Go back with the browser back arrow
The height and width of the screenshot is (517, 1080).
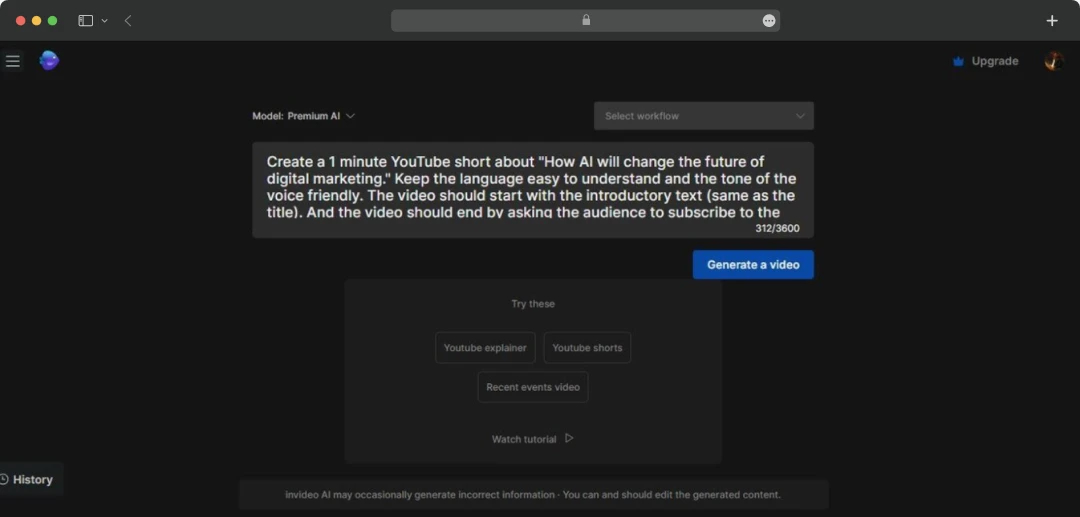point(128,21)
